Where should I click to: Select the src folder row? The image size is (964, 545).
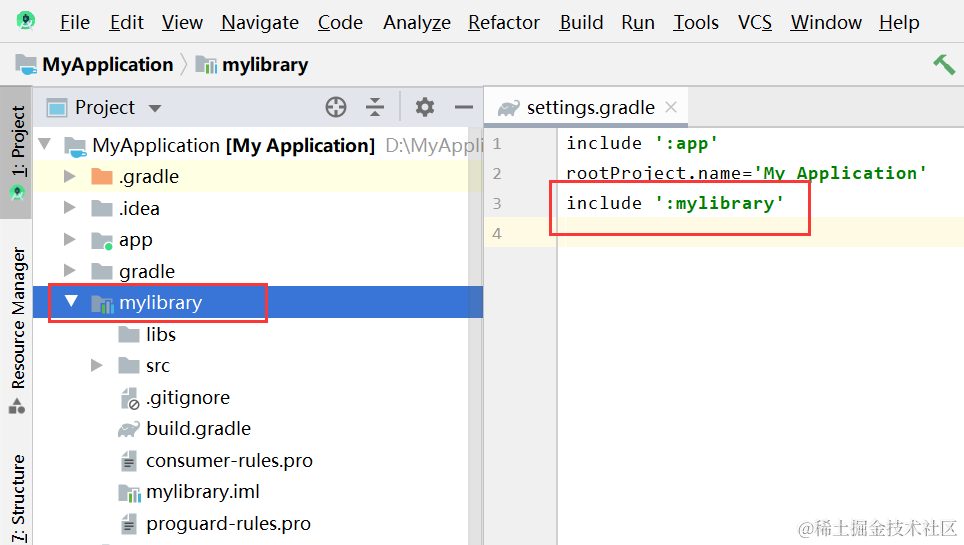(258, 365)
